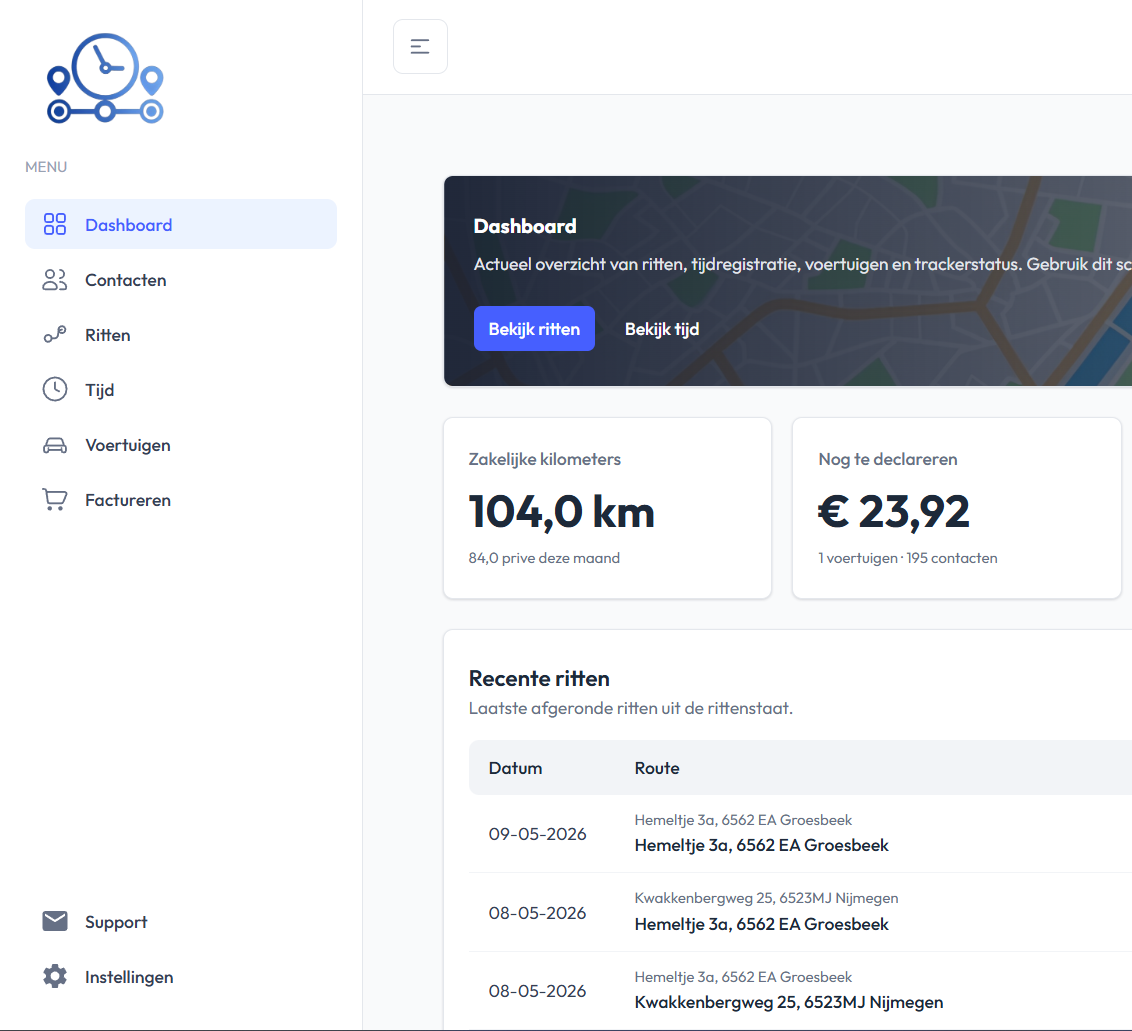Navigate to Factureren
This screenshot has height=1031, width=1132.
180,500
